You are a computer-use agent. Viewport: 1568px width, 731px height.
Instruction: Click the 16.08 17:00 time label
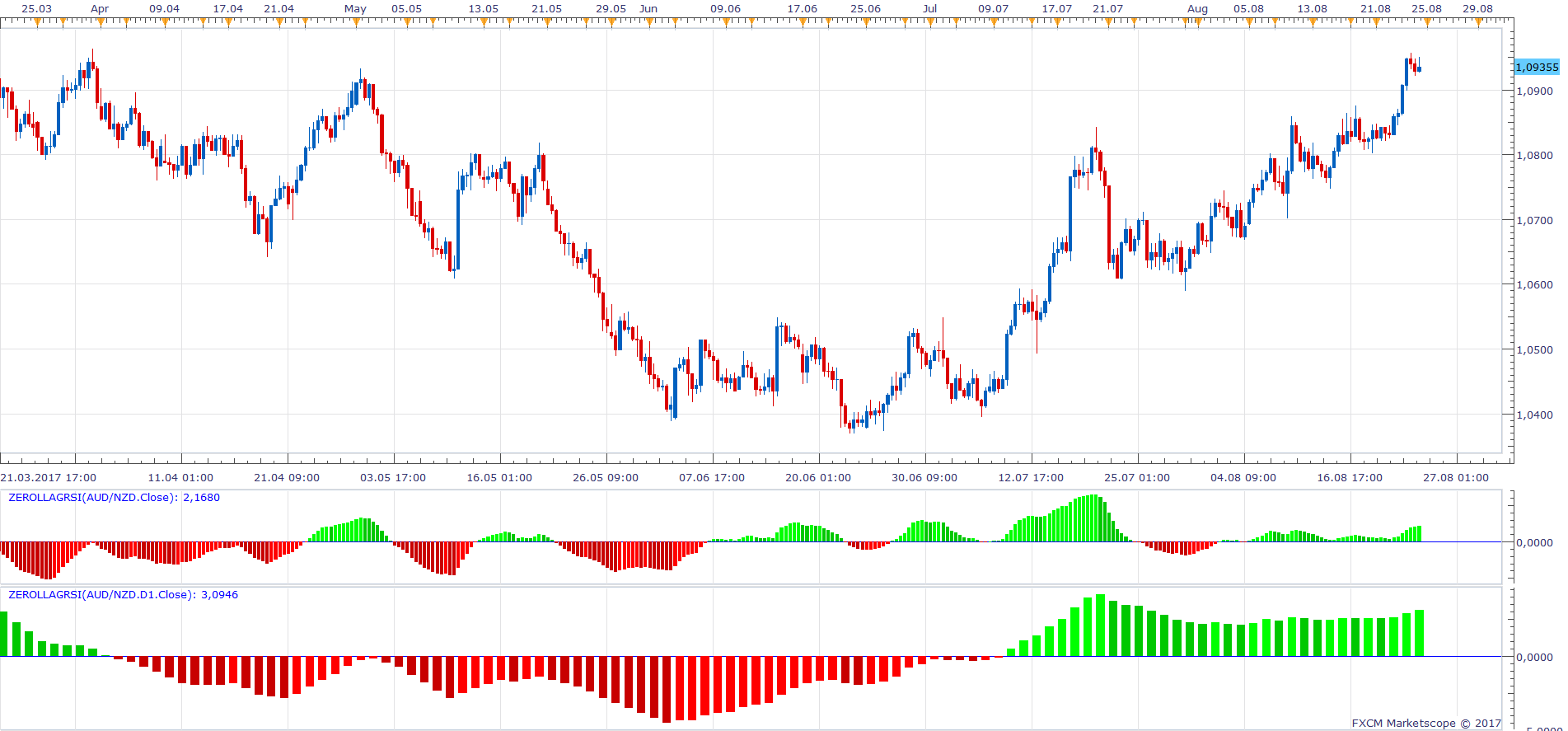[x=1350, y=478]
